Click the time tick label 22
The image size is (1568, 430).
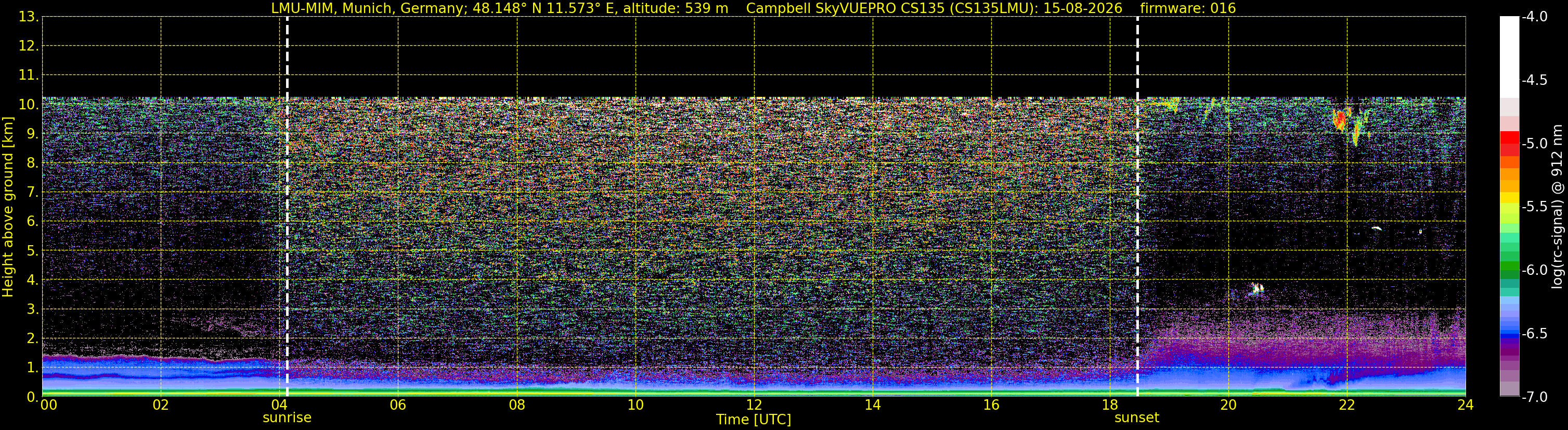tap(1347, 405)
